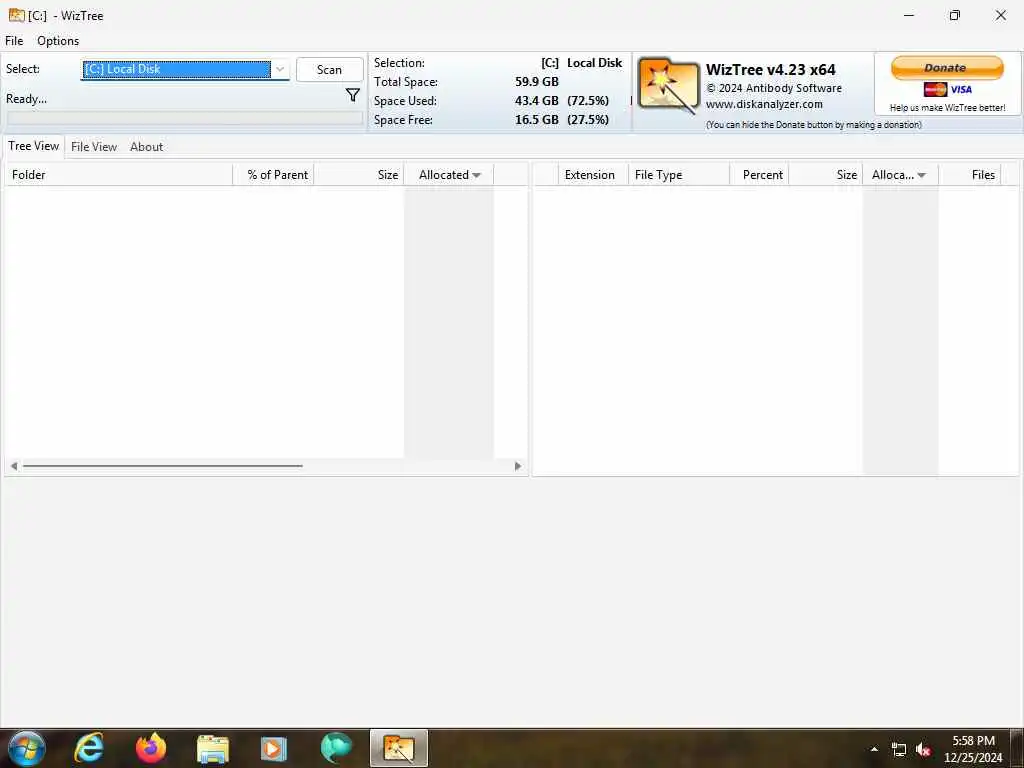The image size is (1024, 768).
Task: Select the WizTree taskbar button
Action: [399, 748]
